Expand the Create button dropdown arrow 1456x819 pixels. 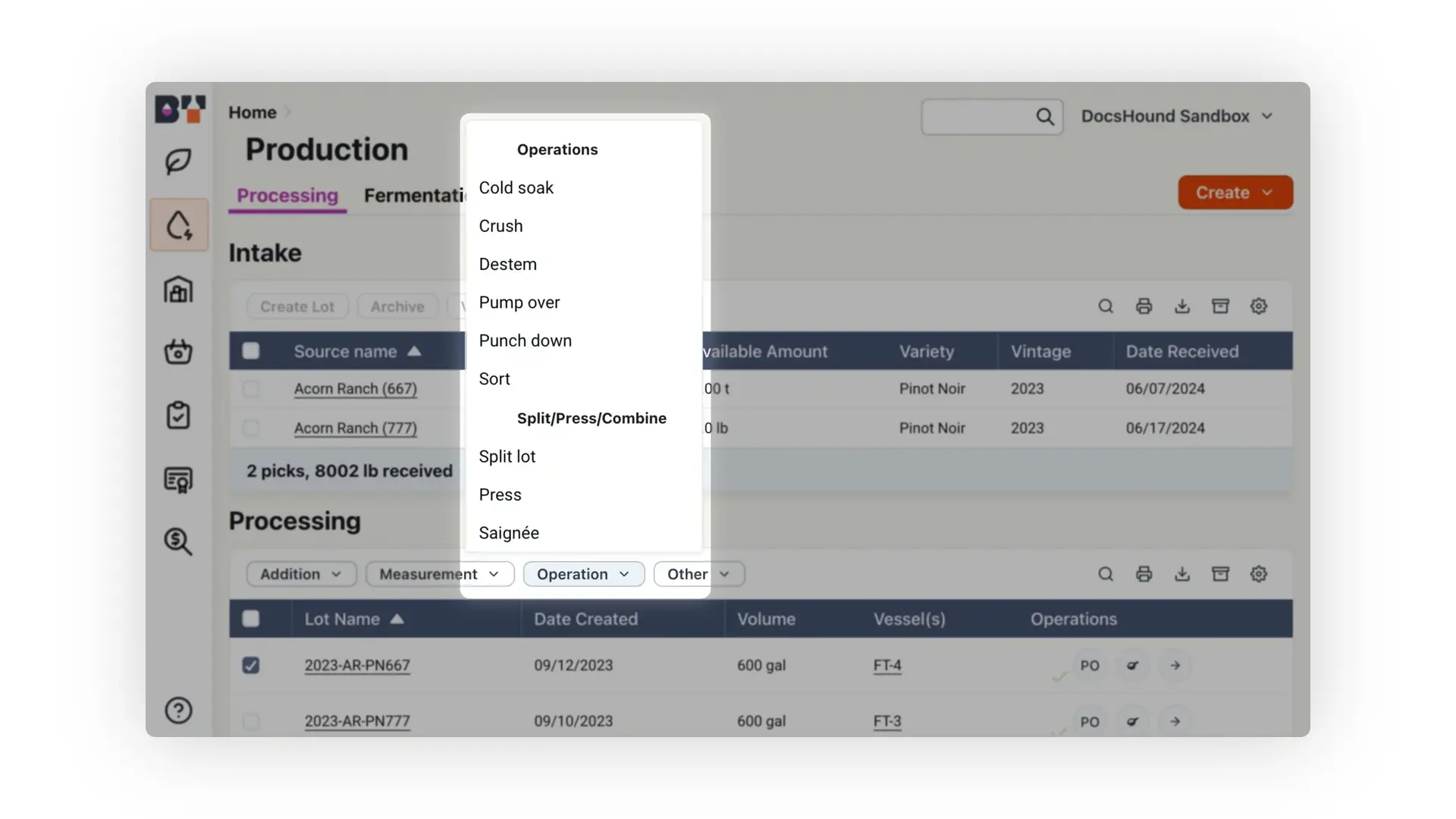coord(1267,192)
